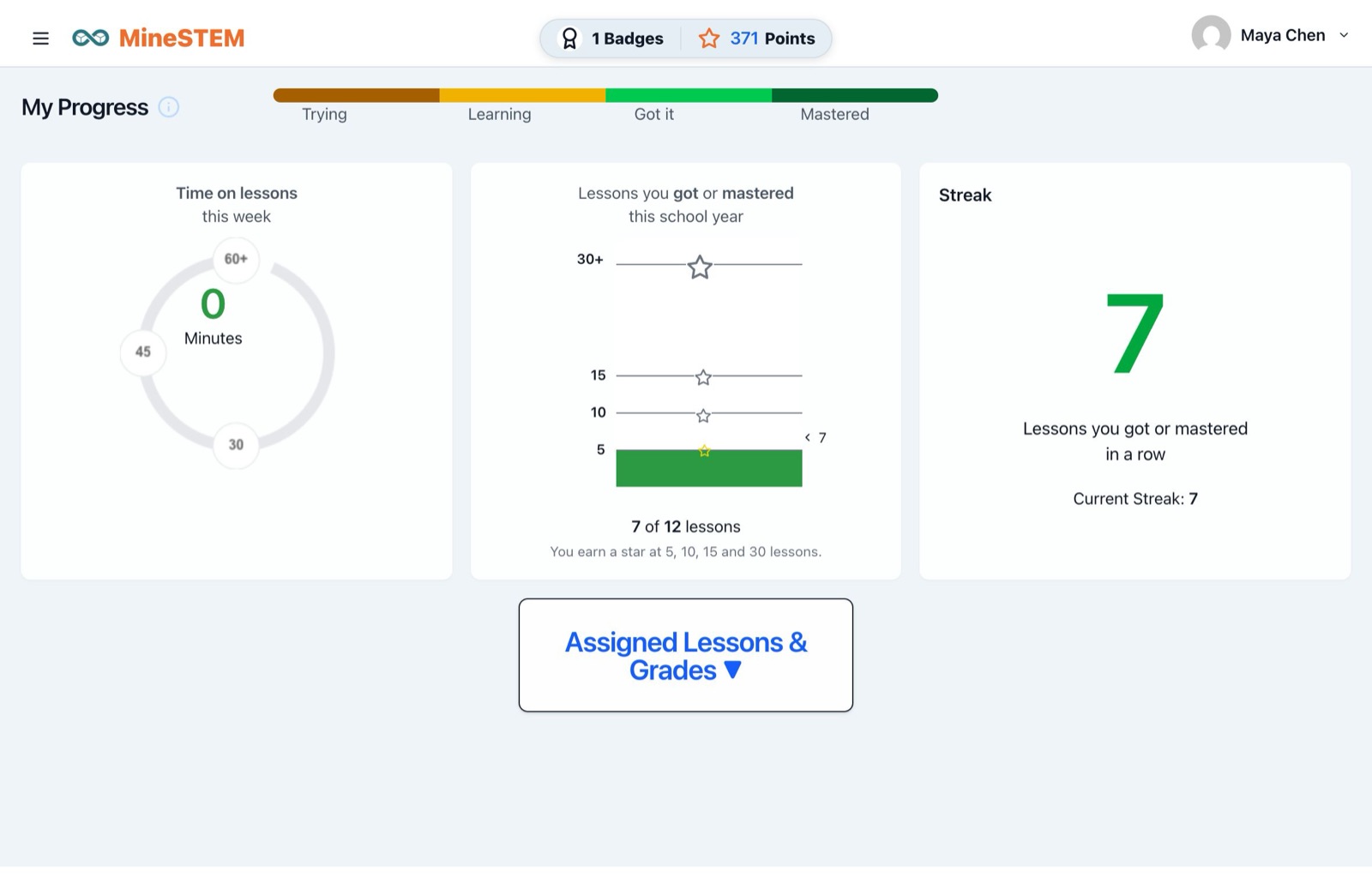Screen dimensions: 1372x883
Task: Click 'You earn a star' hint text
Action: tap(686, 552)
